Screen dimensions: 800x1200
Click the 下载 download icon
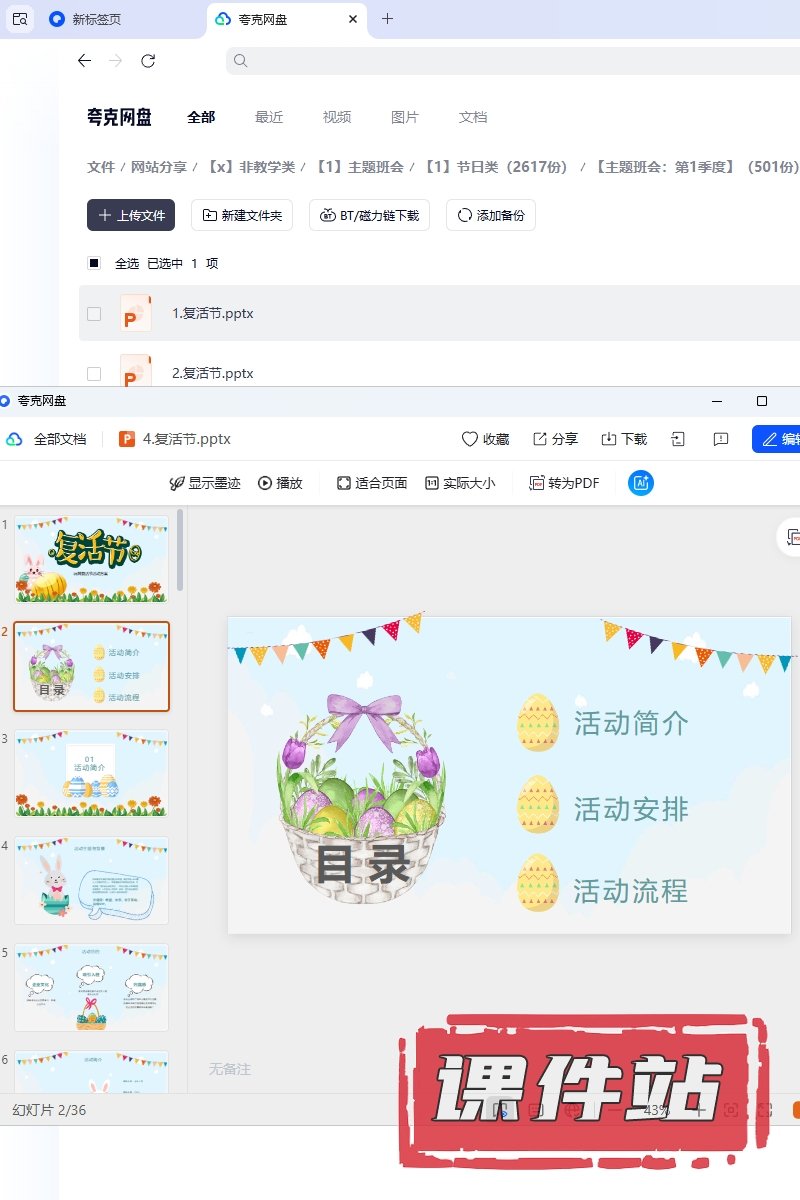tap(609, 439)
